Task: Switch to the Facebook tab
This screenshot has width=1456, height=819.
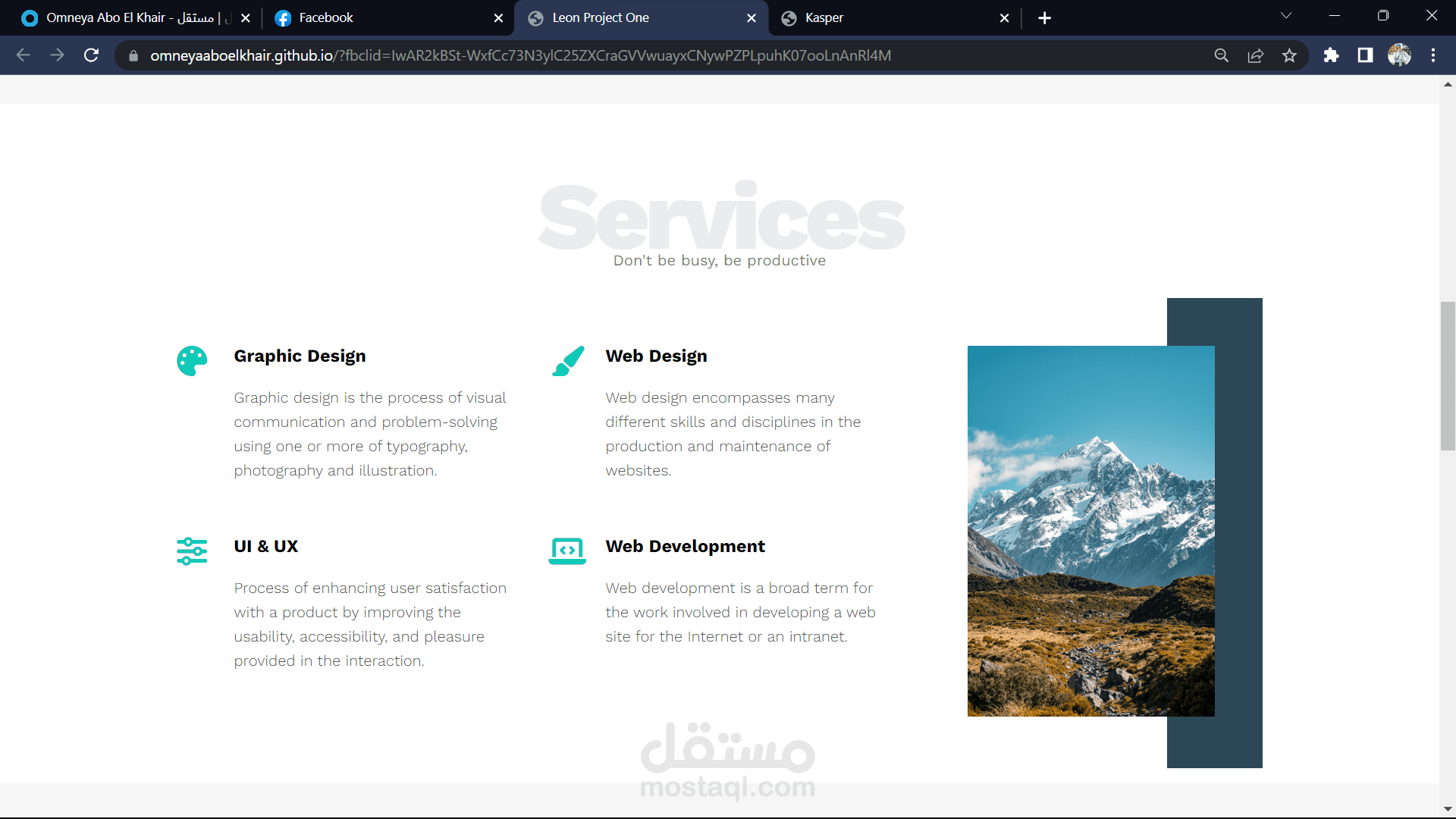Action: [x=326, y=17]
